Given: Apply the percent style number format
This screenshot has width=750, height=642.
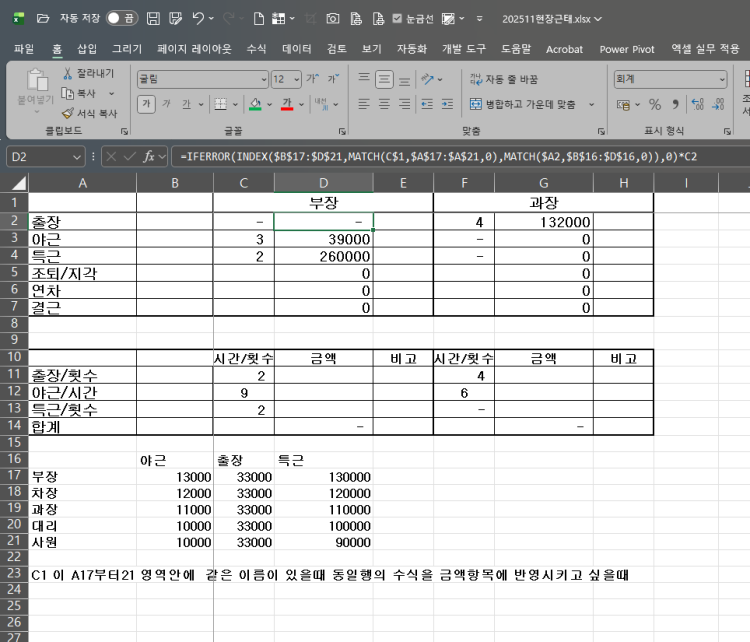Looking at the screenshot, I should tap(655, 104).
